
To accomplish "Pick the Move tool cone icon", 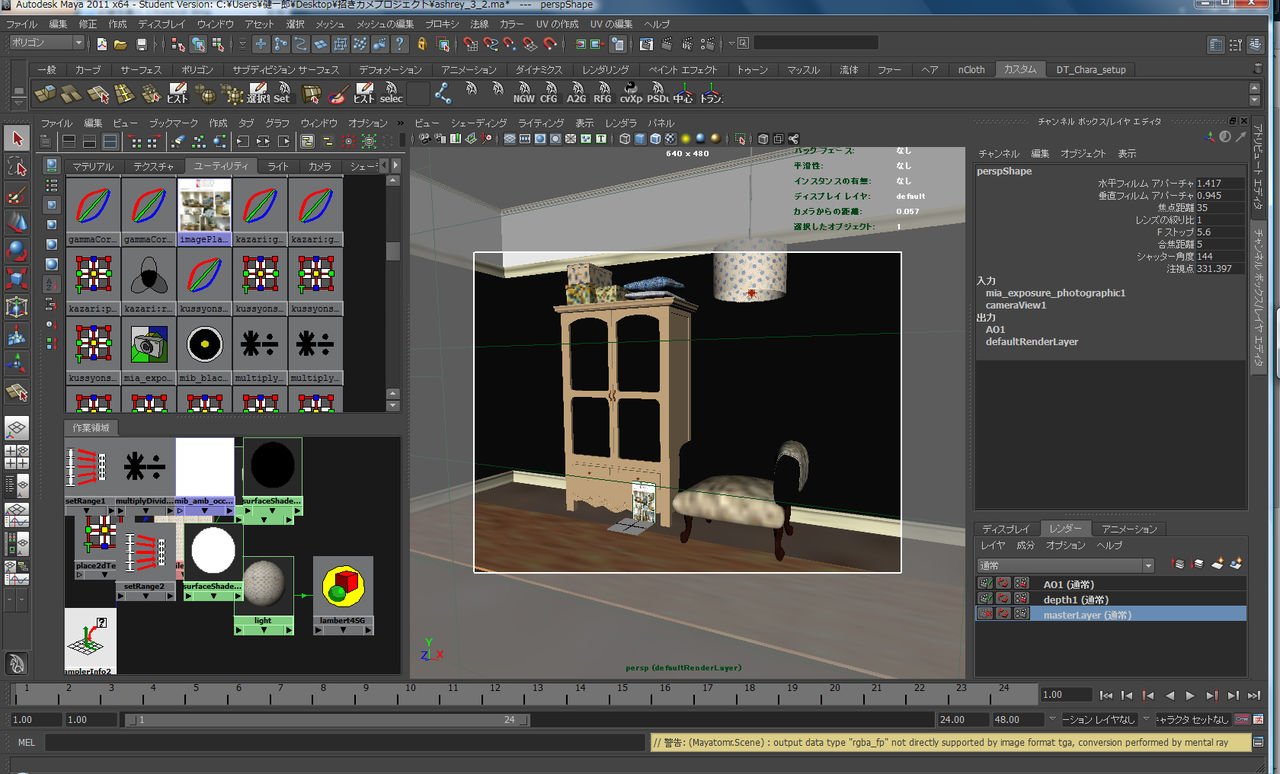I will click(x=16, y=222).
